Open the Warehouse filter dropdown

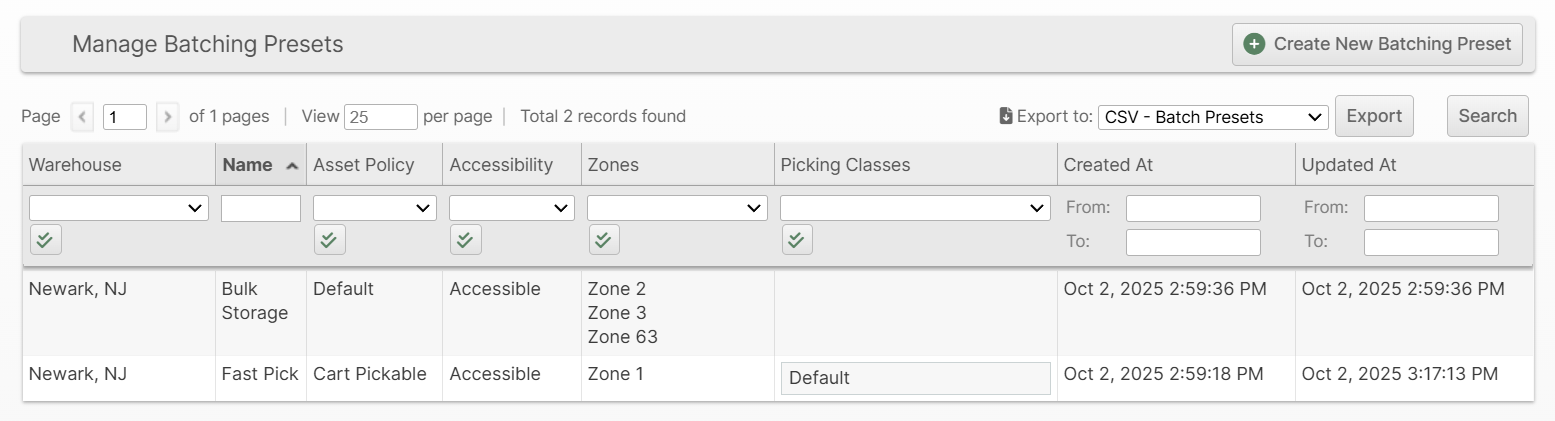(x=119, y=208)
